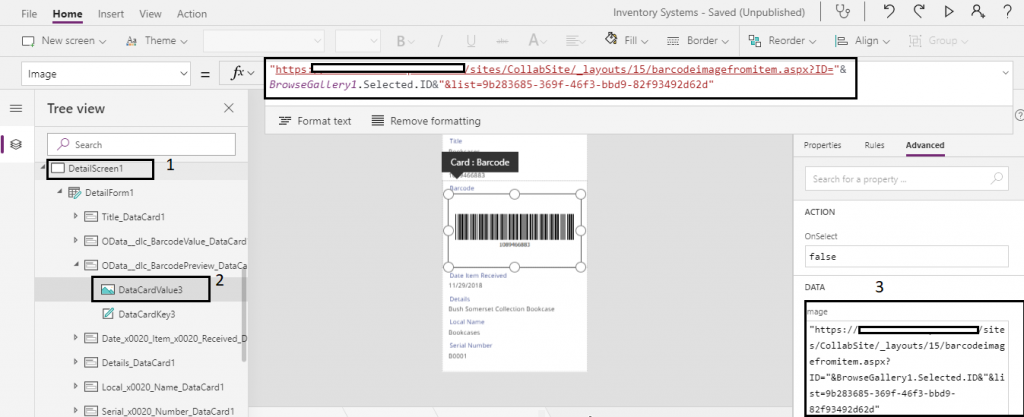This screenshot has height=417, width=1024.
Task: Toggle Strikethrough formatting
Action: pos(503,40)
